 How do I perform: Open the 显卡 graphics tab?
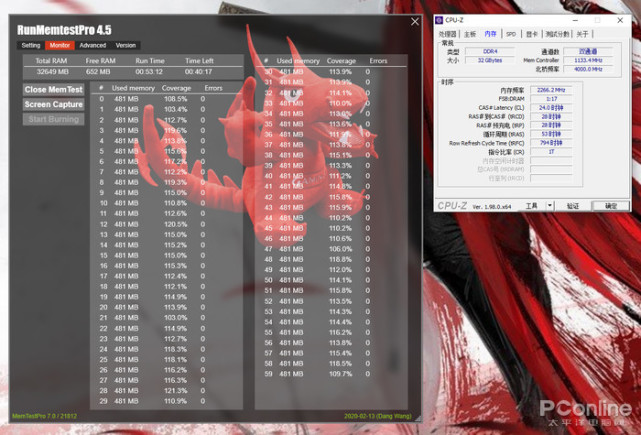532,34
